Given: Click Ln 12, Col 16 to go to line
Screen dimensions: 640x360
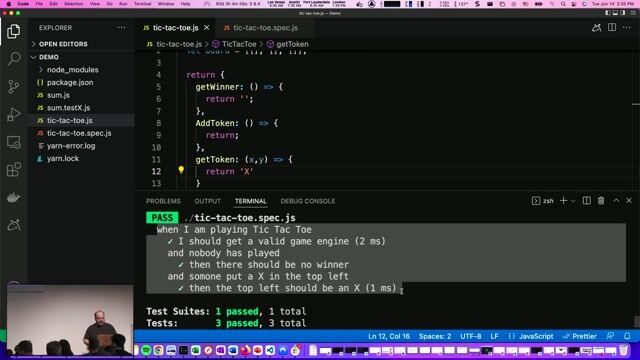Looking at the screenshot, I should (x=389, y=336).
